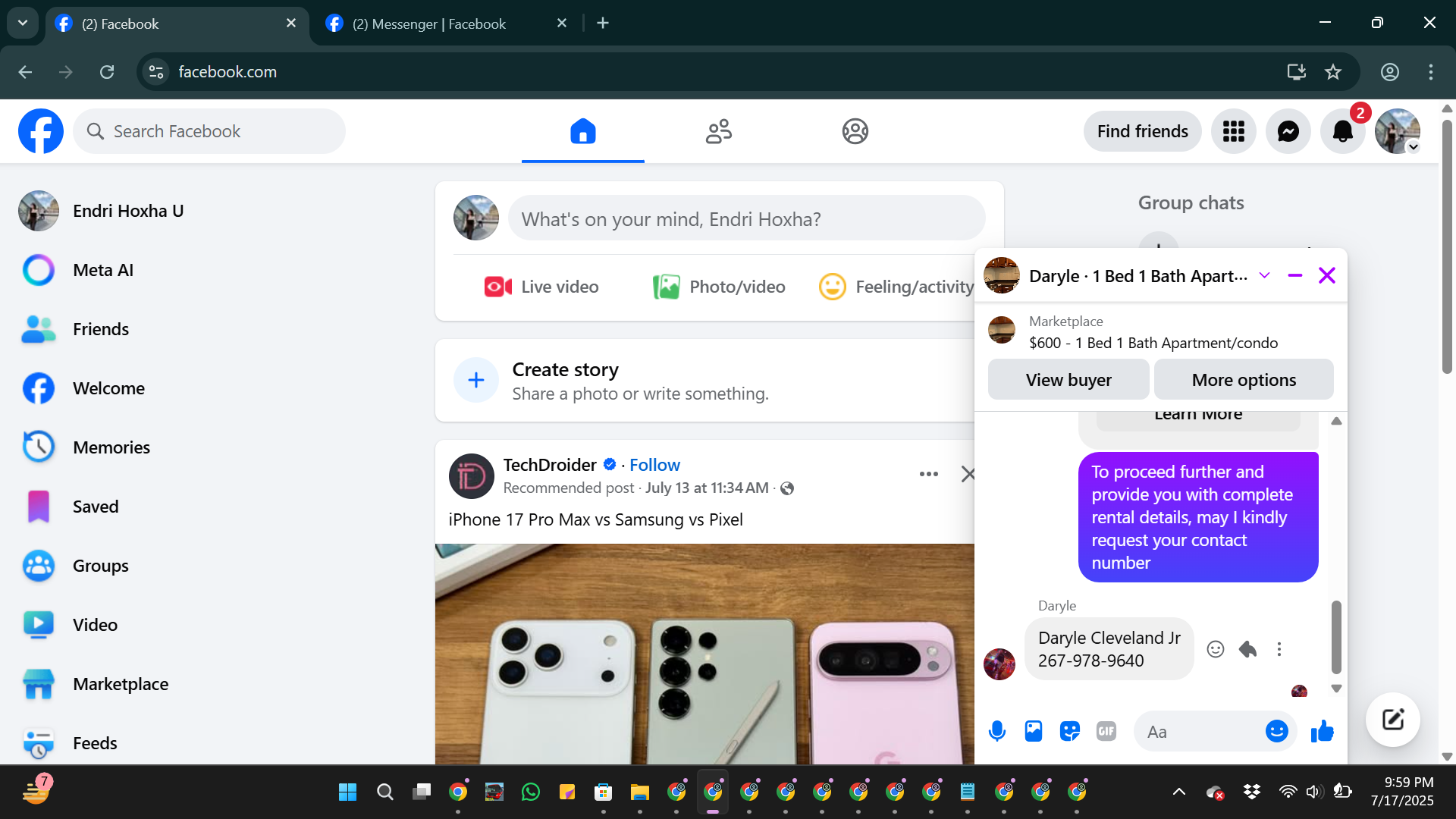Attach a file or photo in chat
The height and width of the screenshot is (819, 1456).
click(1034, 731)
